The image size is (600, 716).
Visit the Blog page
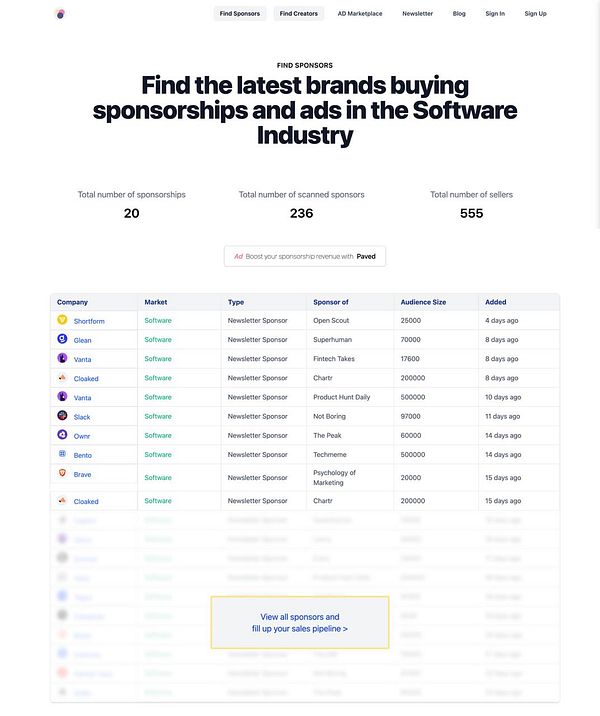pyautogui.click(x=459, y=14)
